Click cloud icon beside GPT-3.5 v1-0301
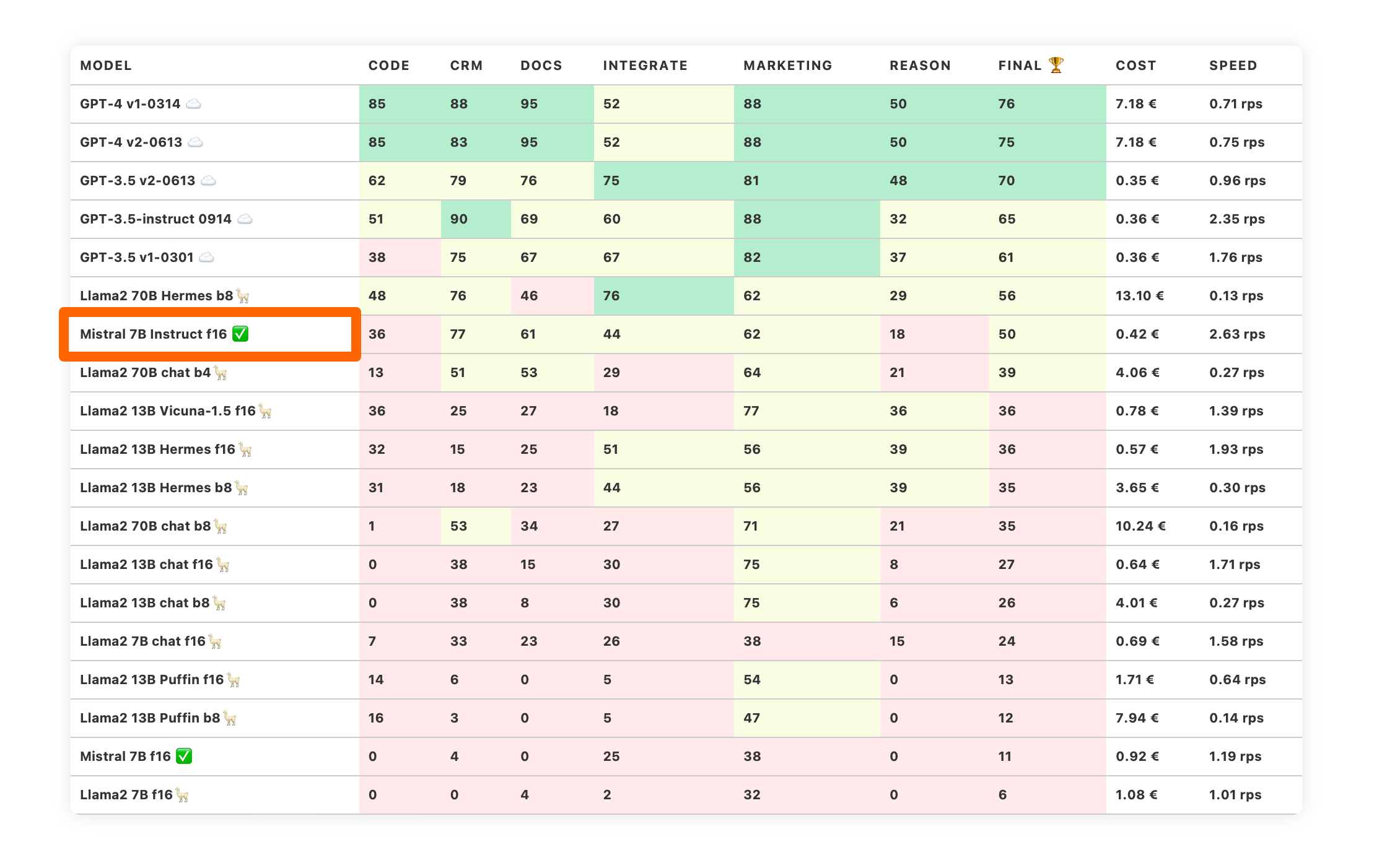The height and width of the screenshot is (868, 1400). 207,257
